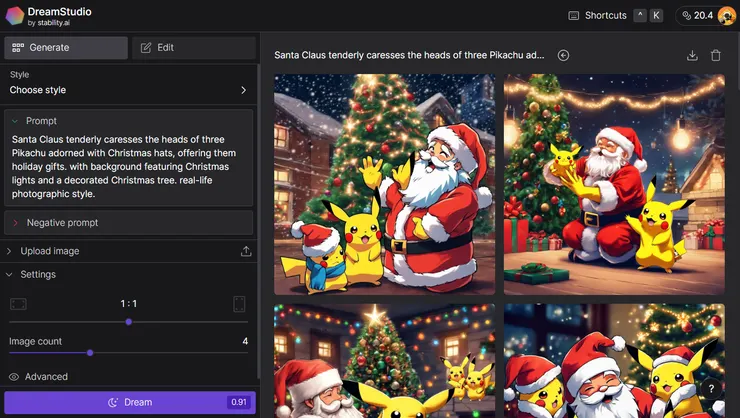Collapse the Settings section
The height and width of the screenshot is (418, 740).
(9, 275)
